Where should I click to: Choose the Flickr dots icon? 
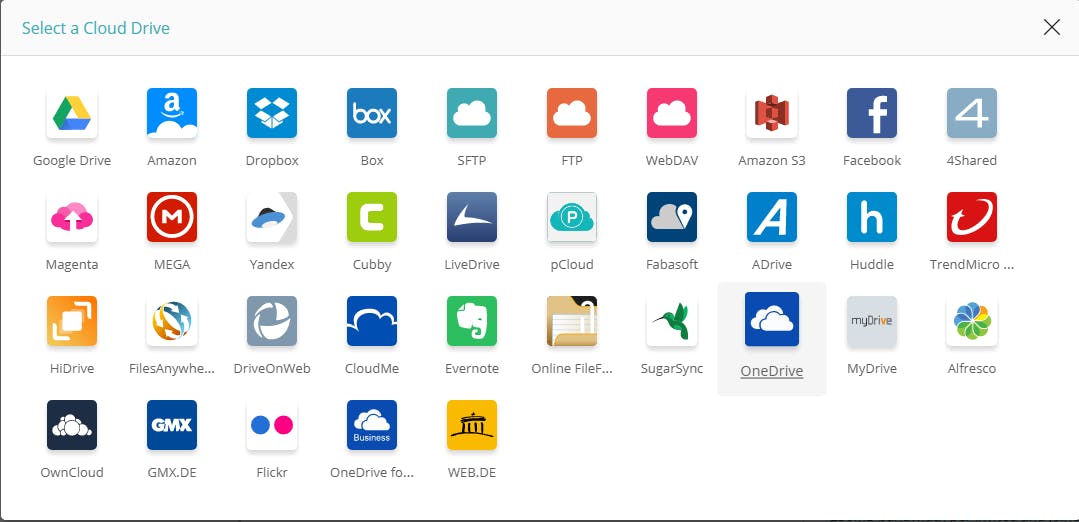[272, 424]
